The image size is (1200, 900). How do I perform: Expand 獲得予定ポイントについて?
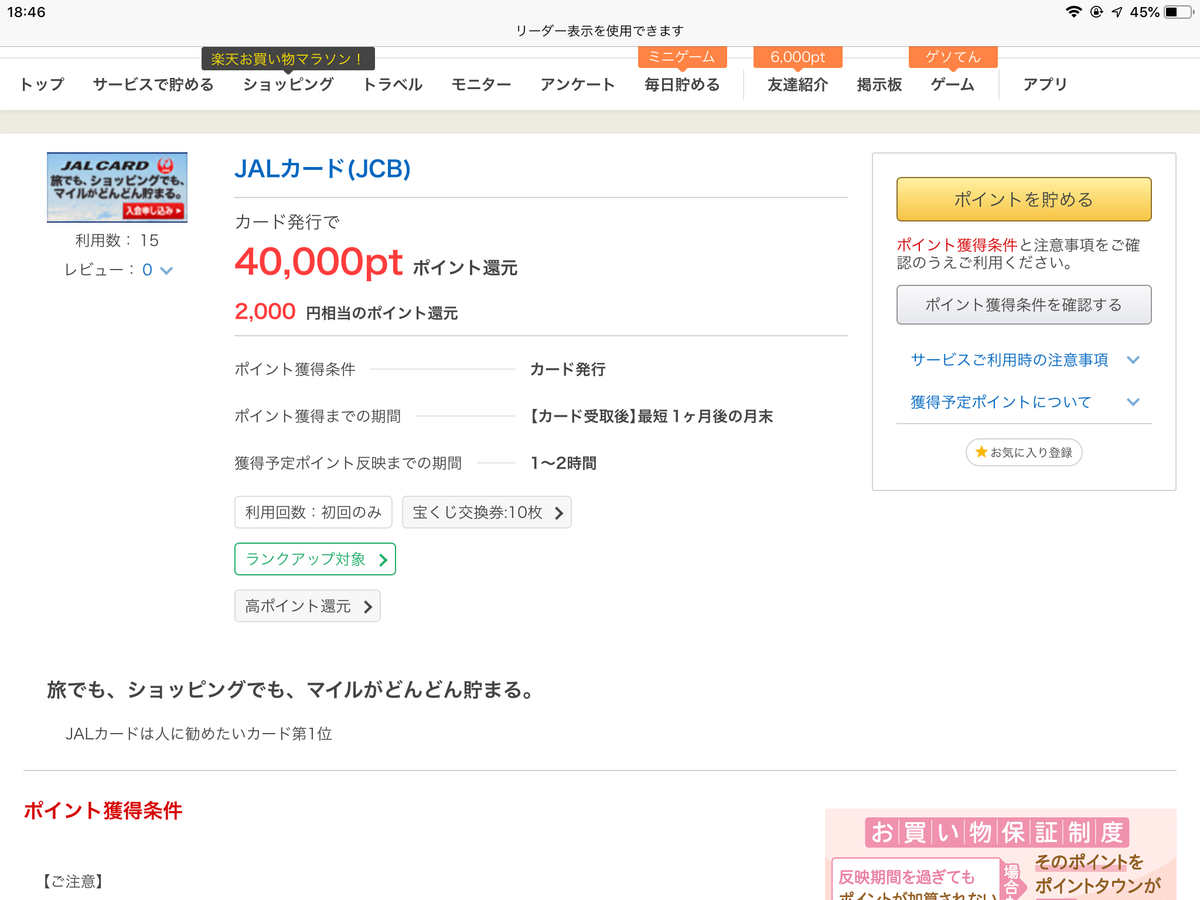pyautogui.click(x=1023, y=402)
